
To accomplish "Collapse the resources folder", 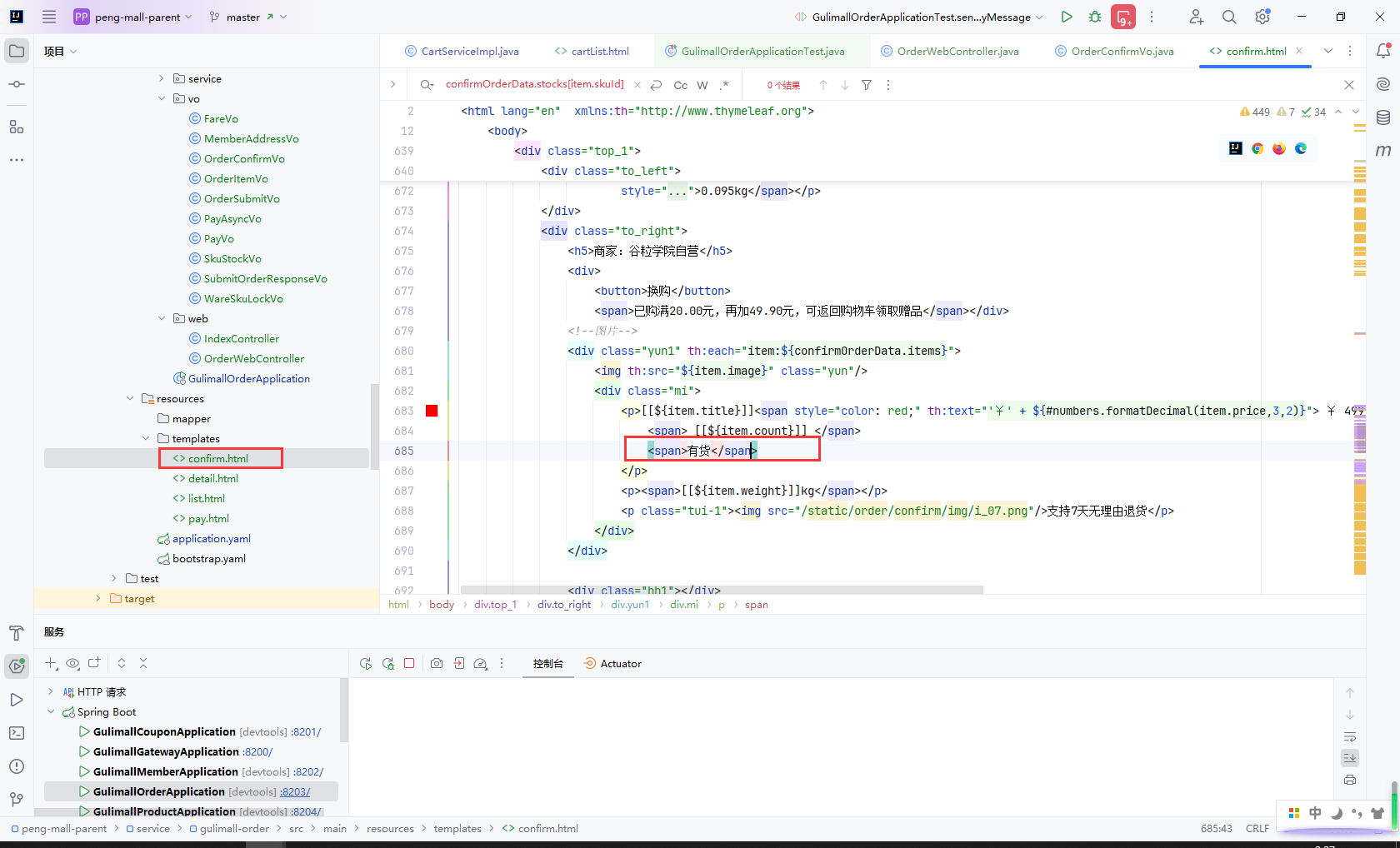I will 130,398.
